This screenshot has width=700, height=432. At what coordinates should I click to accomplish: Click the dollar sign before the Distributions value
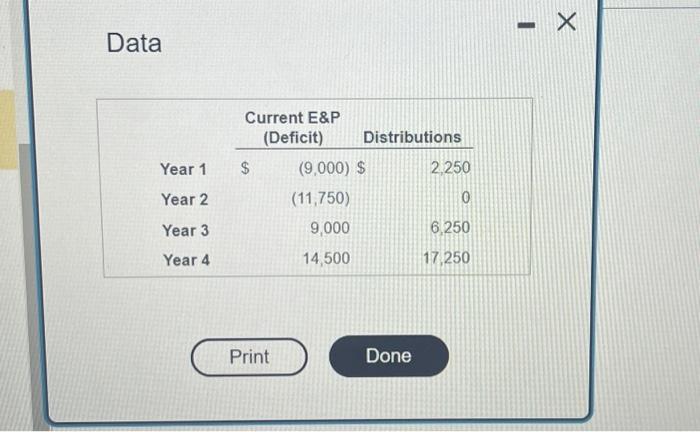point(361,168)
